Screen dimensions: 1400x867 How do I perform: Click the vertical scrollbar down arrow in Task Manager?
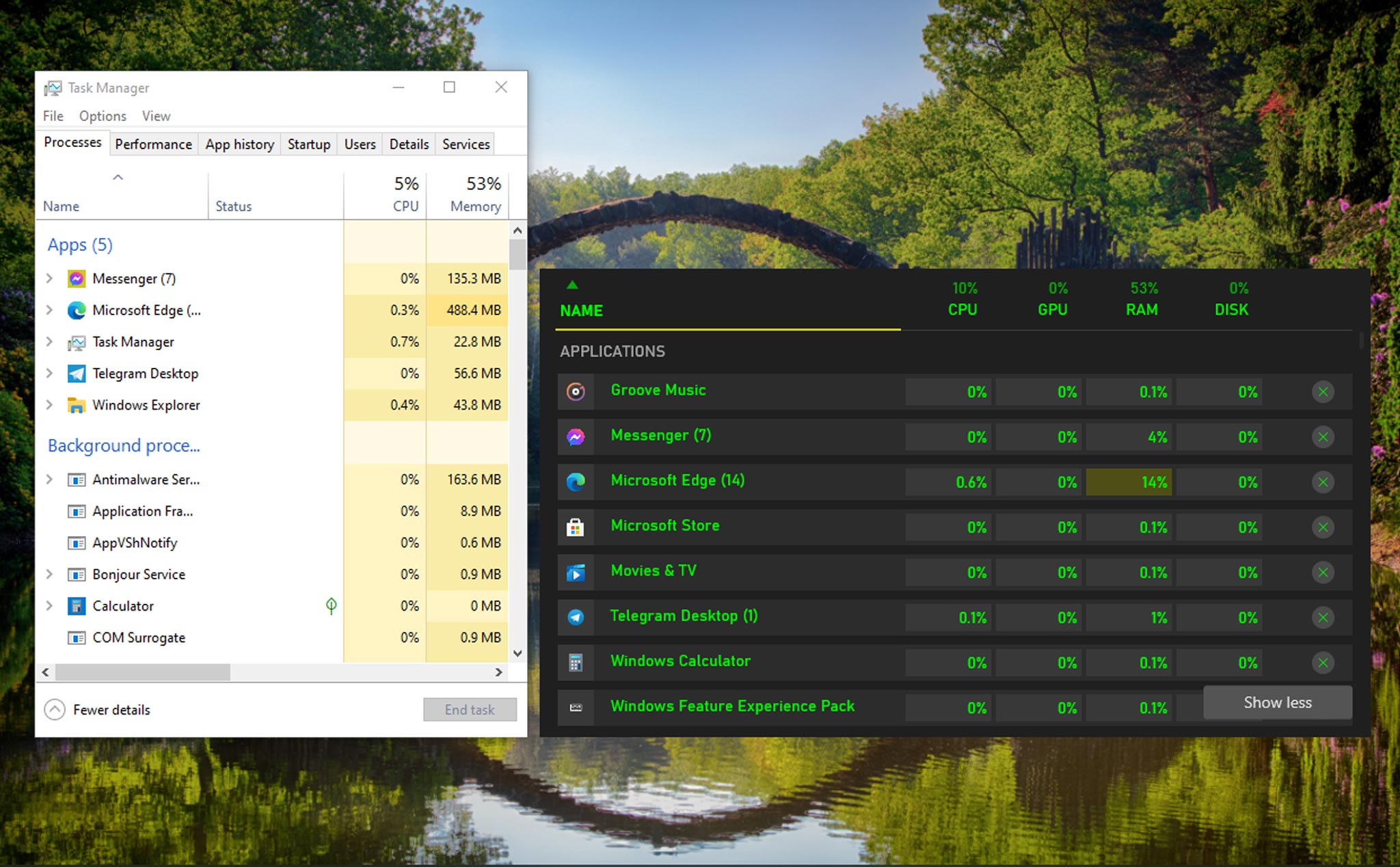tap(517, 654)
